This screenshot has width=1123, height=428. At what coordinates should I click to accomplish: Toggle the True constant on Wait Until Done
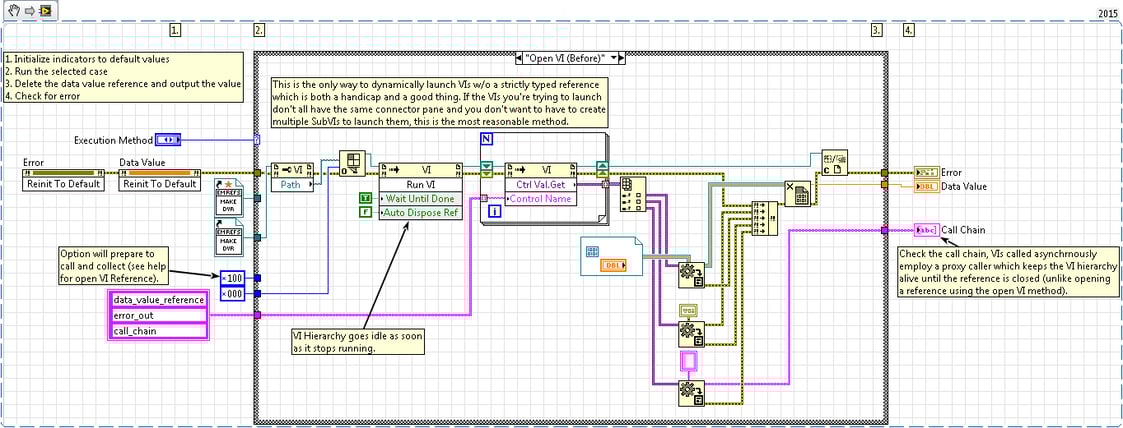(x=367, y=198)
